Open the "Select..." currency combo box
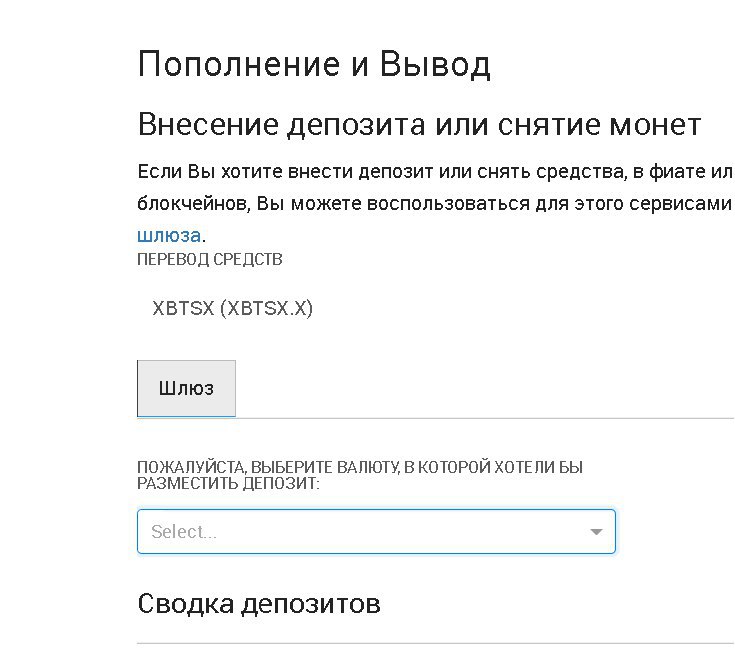The image size is (735, 671). tap(376, 531)
